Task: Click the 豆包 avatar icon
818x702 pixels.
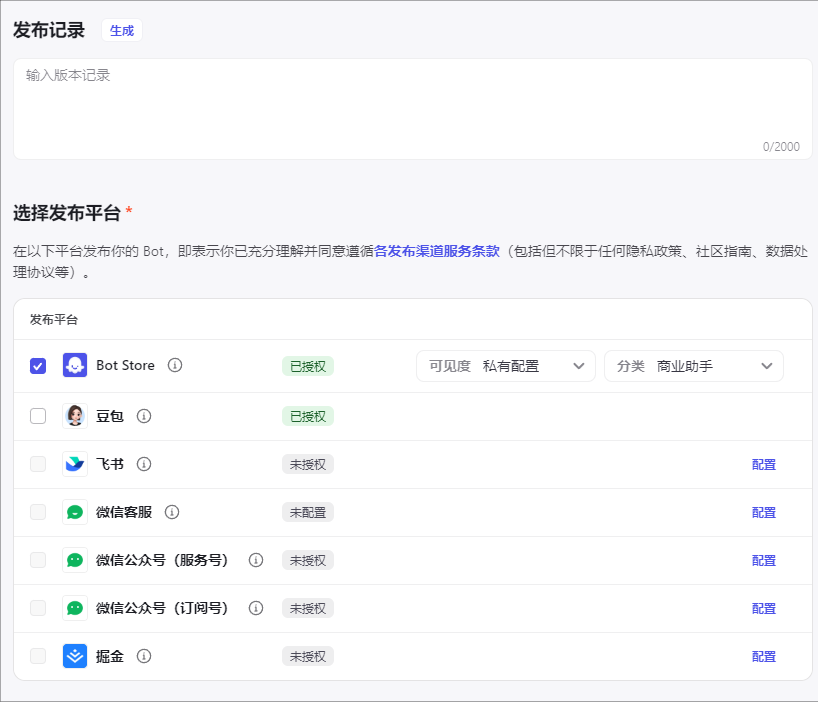Action: click(75, 416)
